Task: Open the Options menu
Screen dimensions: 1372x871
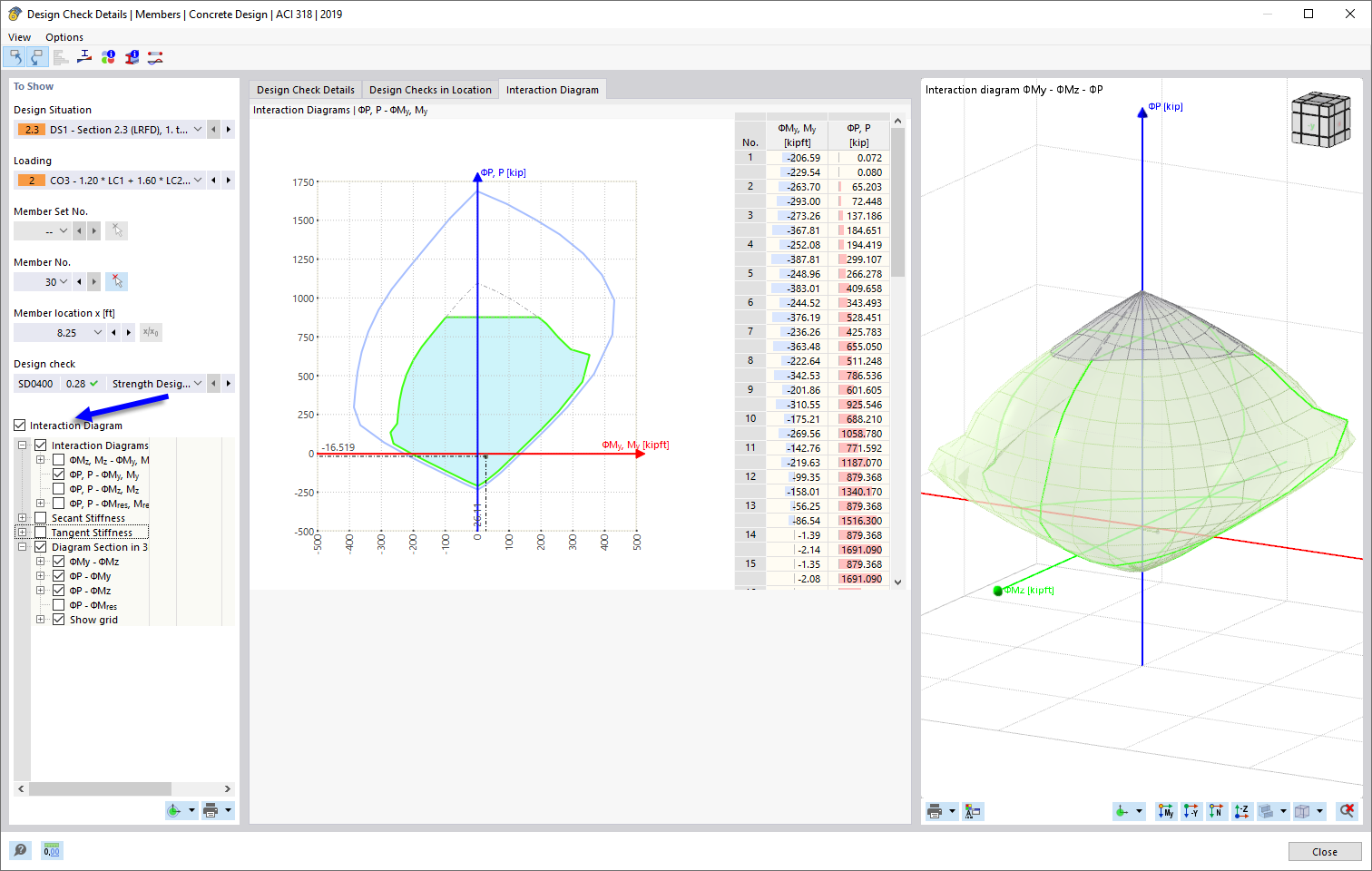Action: tap(64, 37)
